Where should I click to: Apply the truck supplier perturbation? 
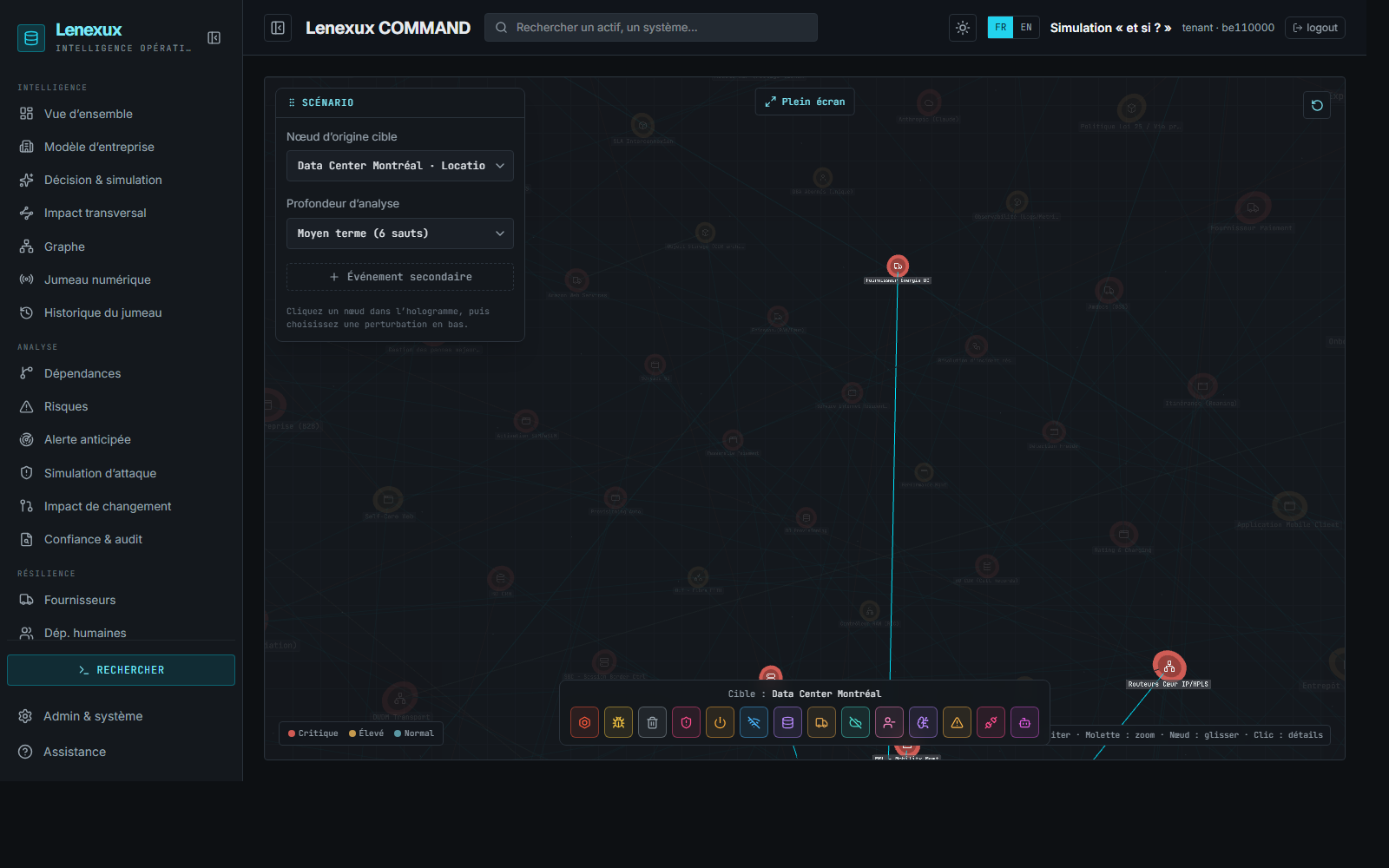821,722
